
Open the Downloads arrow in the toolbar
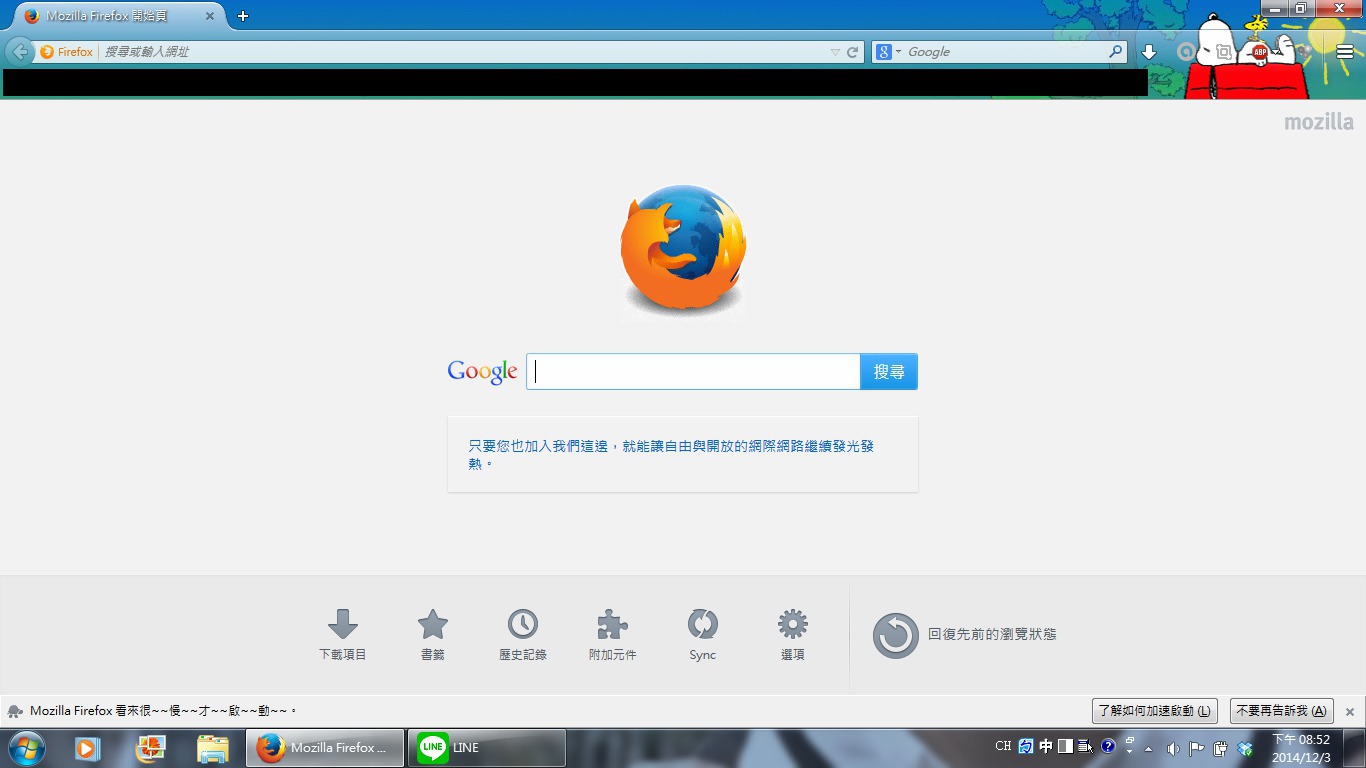pos(1149,52)
